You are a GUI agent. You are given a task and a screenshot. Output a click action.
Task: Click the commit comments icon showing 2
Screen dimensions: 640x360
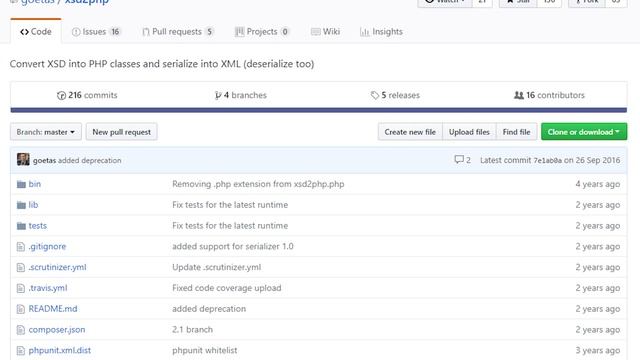click(x=462, y=160)
